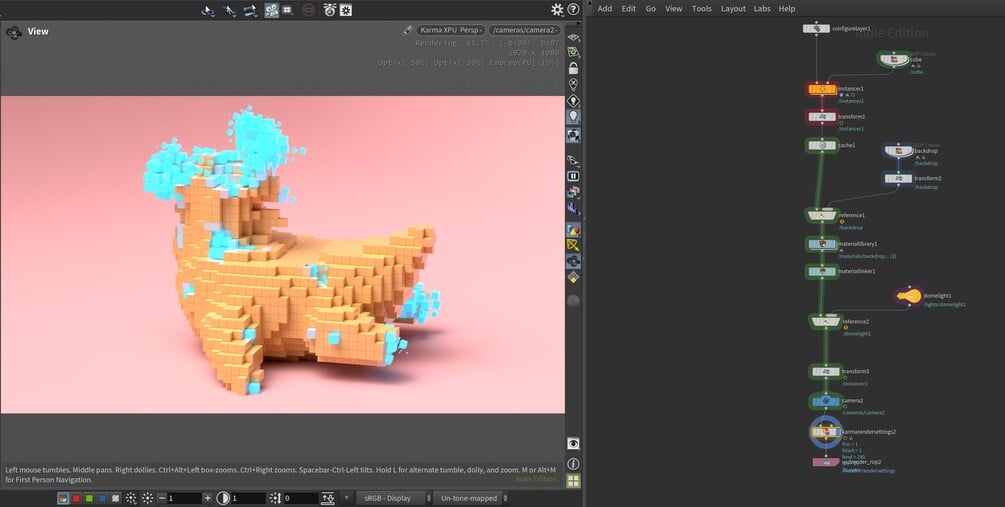
Task: Open the Edit menu in network editor
Action: click(x=629, y=9)
